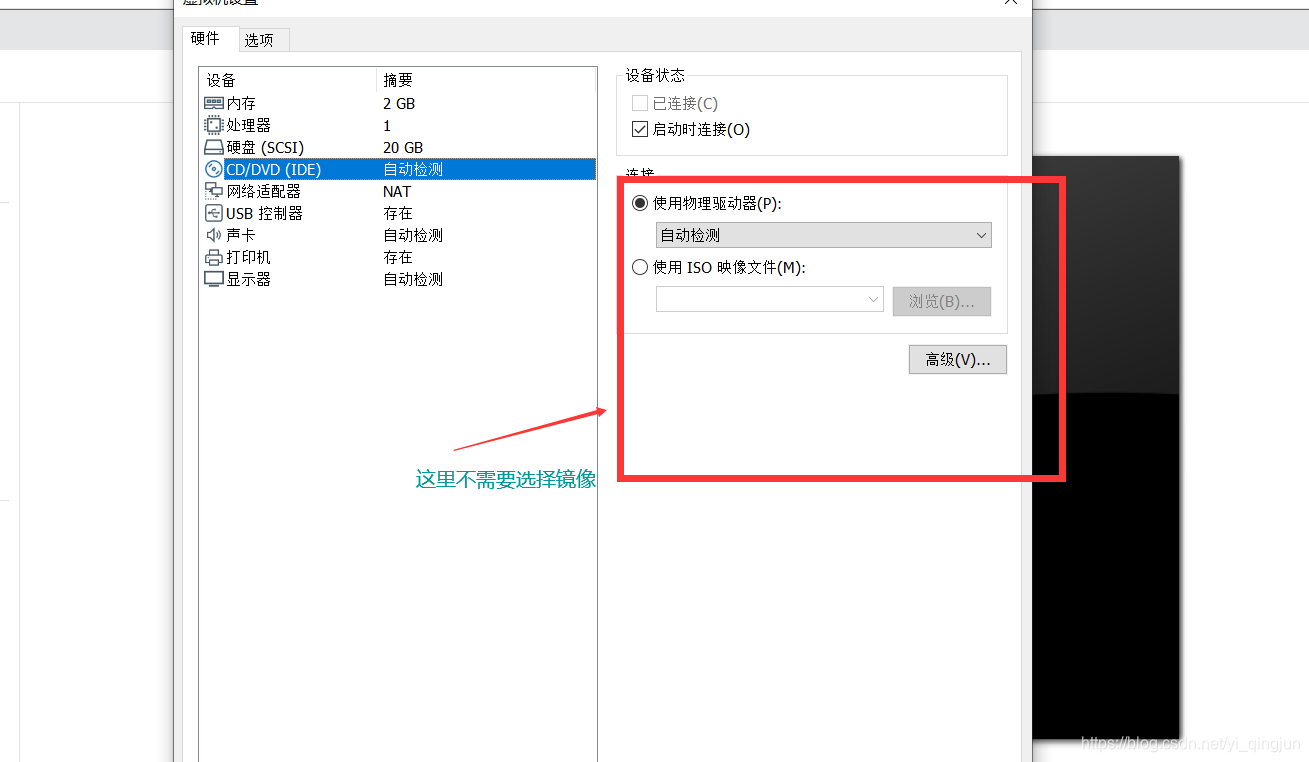1309x762 pixels.
Task: Select the 网络适配器 network adapter icon
Action: [x=215, y=191]
